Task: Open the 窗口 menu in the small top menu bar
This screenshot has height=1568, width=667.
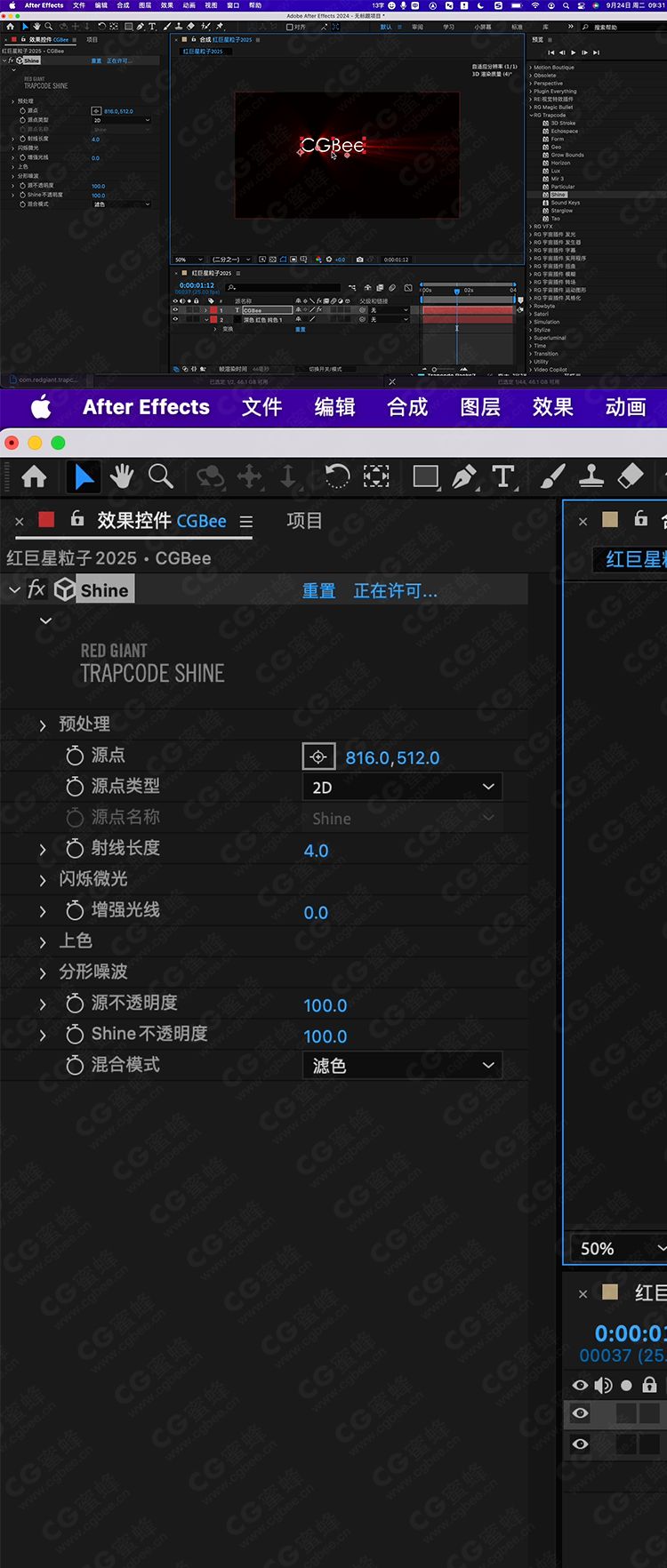Action: [x=233, y=5]
